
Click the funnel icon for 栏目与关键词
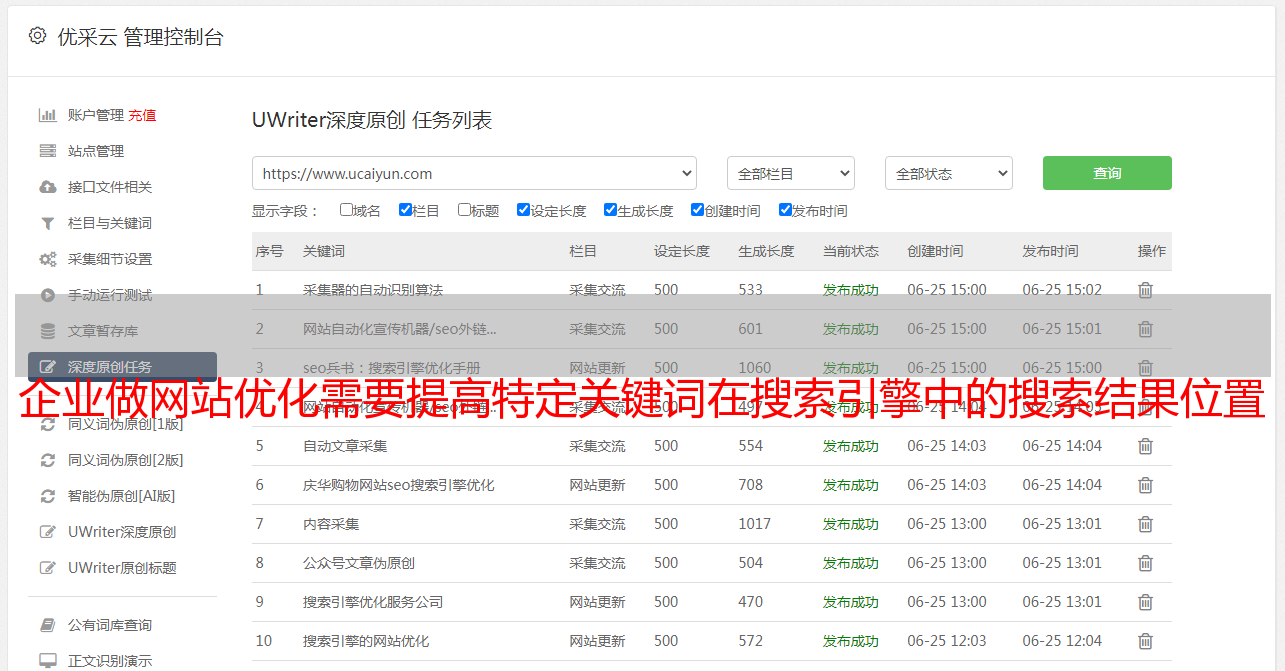tap(47, 223)
